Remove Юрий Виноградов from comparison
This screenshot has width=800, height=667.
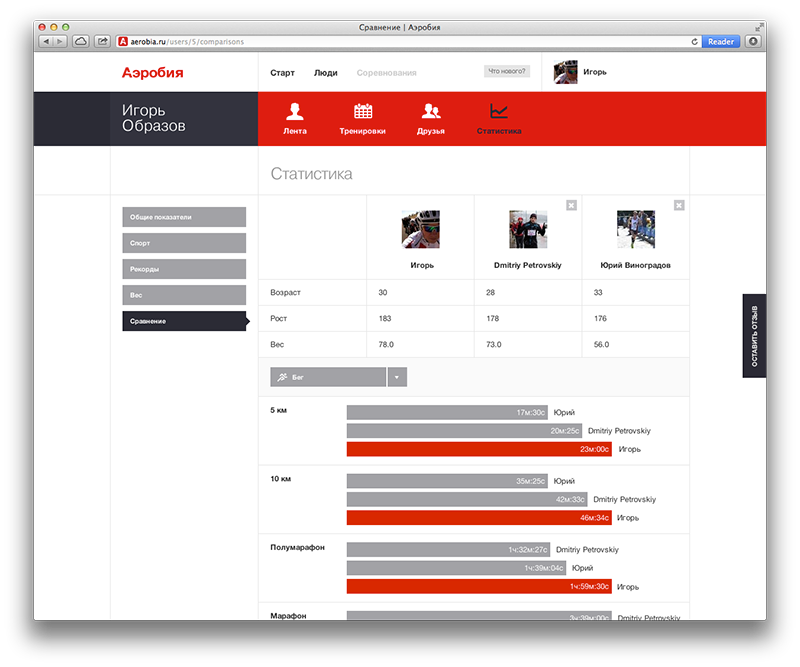[679, 205]
